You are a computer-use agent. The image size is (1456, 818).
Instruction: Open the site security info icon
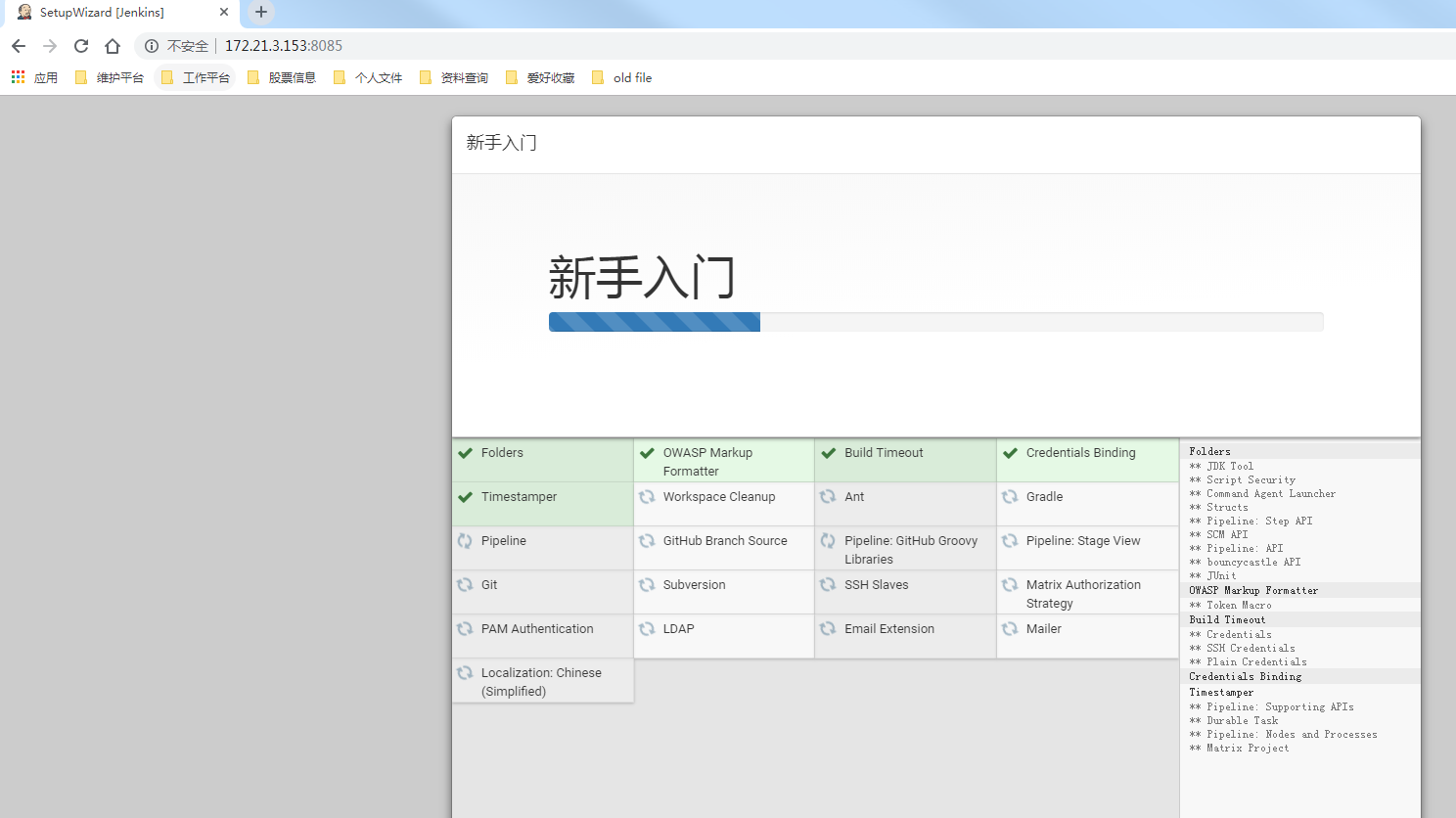click(152, 46)
